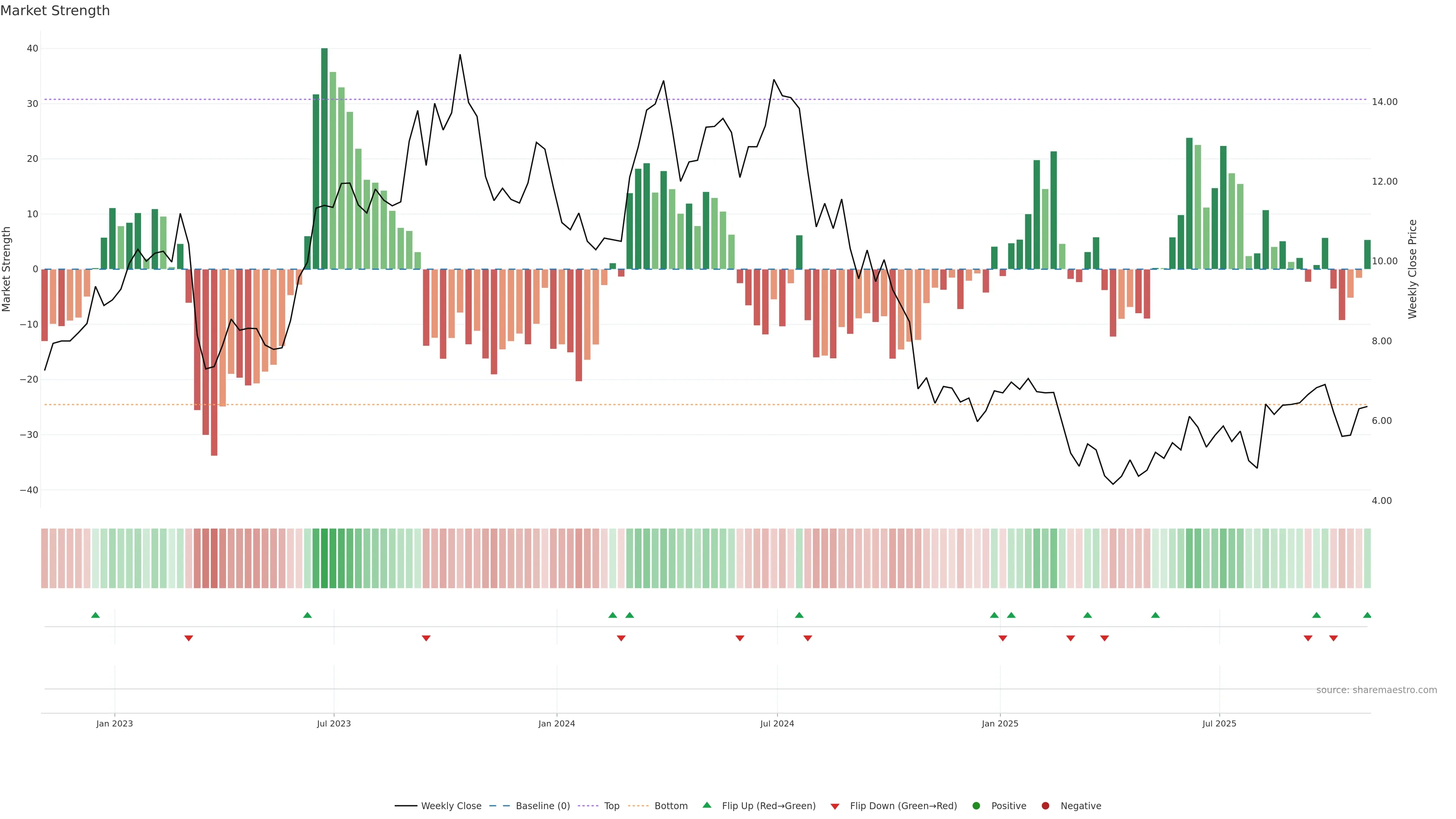The height and width of the screenshot is (819, 1456).
Task: Click the Weekly Close Price axis title
Action: 1412,269
